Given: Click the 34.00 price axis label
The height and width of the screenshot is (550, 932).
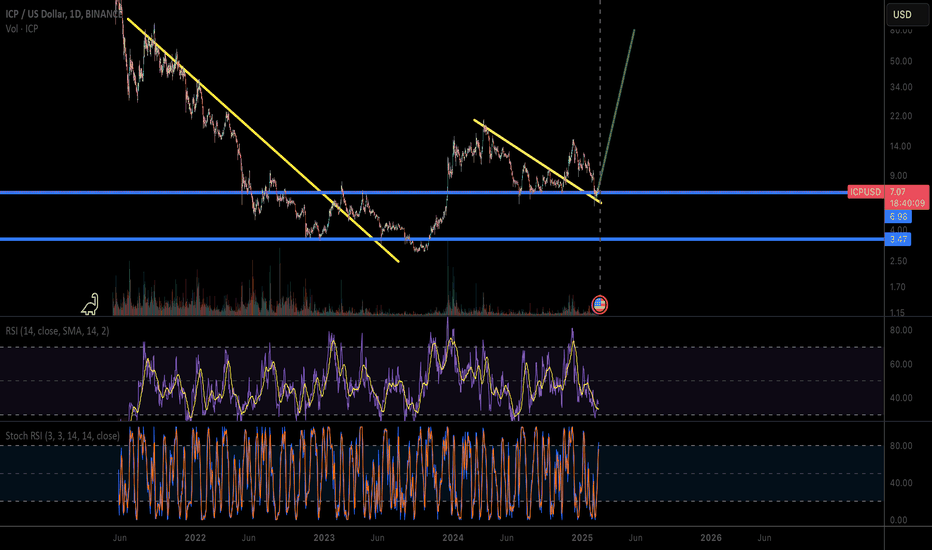Looking at the screenshot, I should (901, 87).
